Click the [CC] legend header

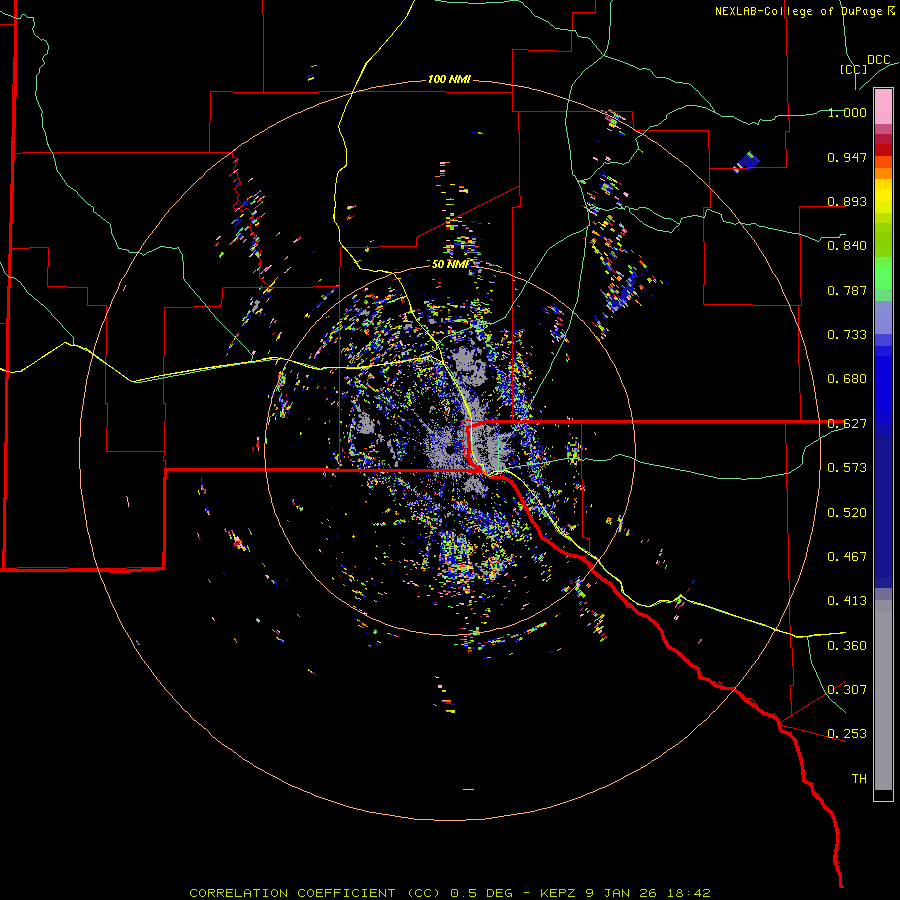pyautogui.click(x=853, y=69)
